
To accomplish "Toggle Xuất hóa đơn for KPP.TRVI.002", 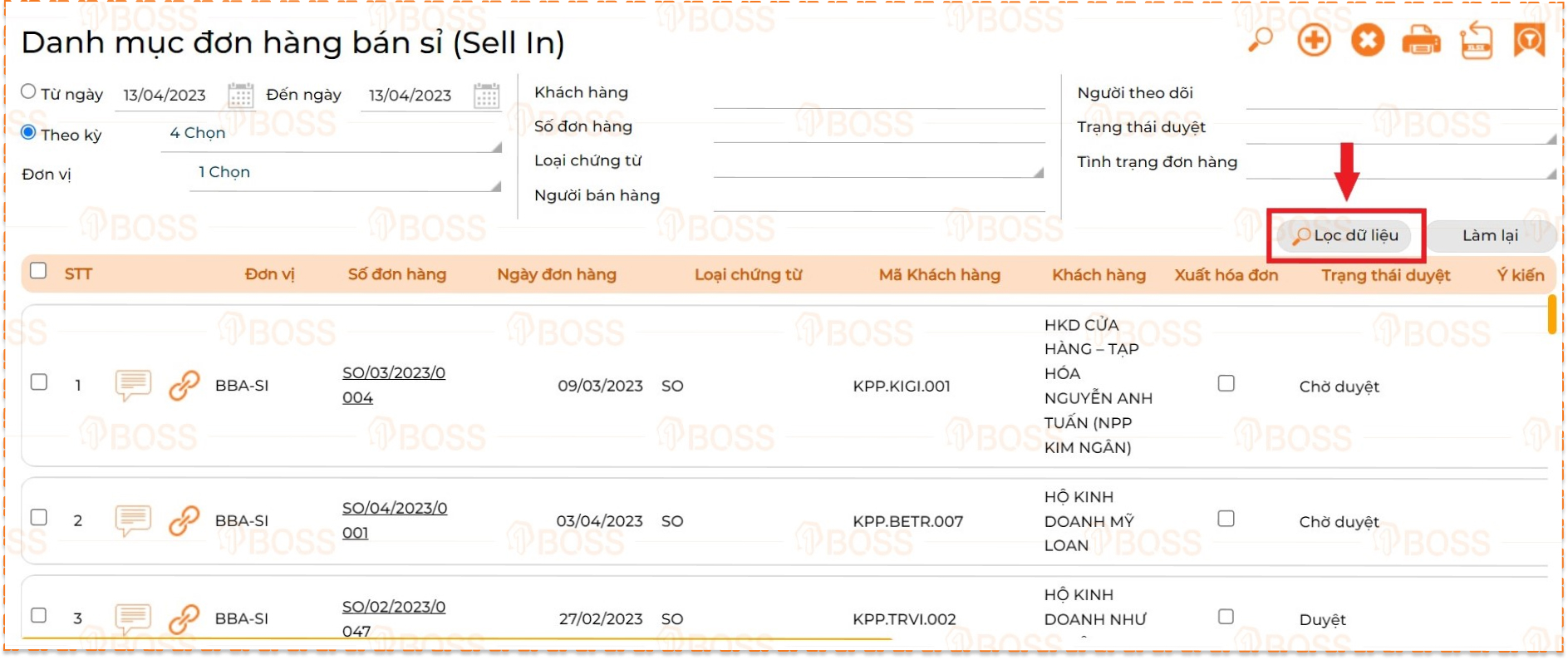I will [x=1226, y=617].
